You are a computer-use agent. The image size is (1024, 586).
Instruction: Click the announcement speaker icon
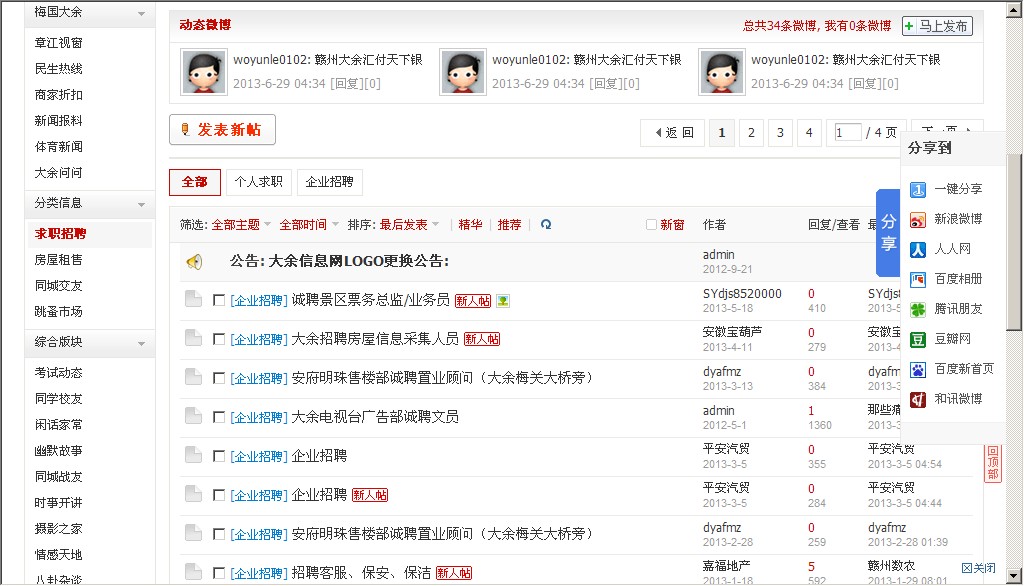[x=195, y=262]
